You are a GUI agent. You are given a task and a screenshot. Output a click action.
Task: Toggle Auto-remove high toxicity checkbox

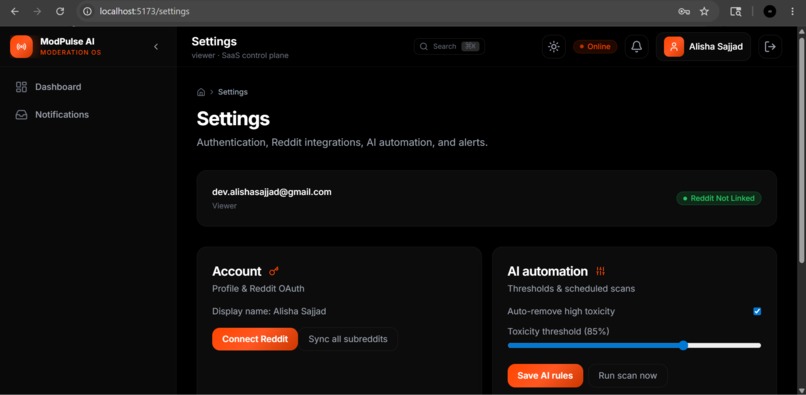coord(757,311)
